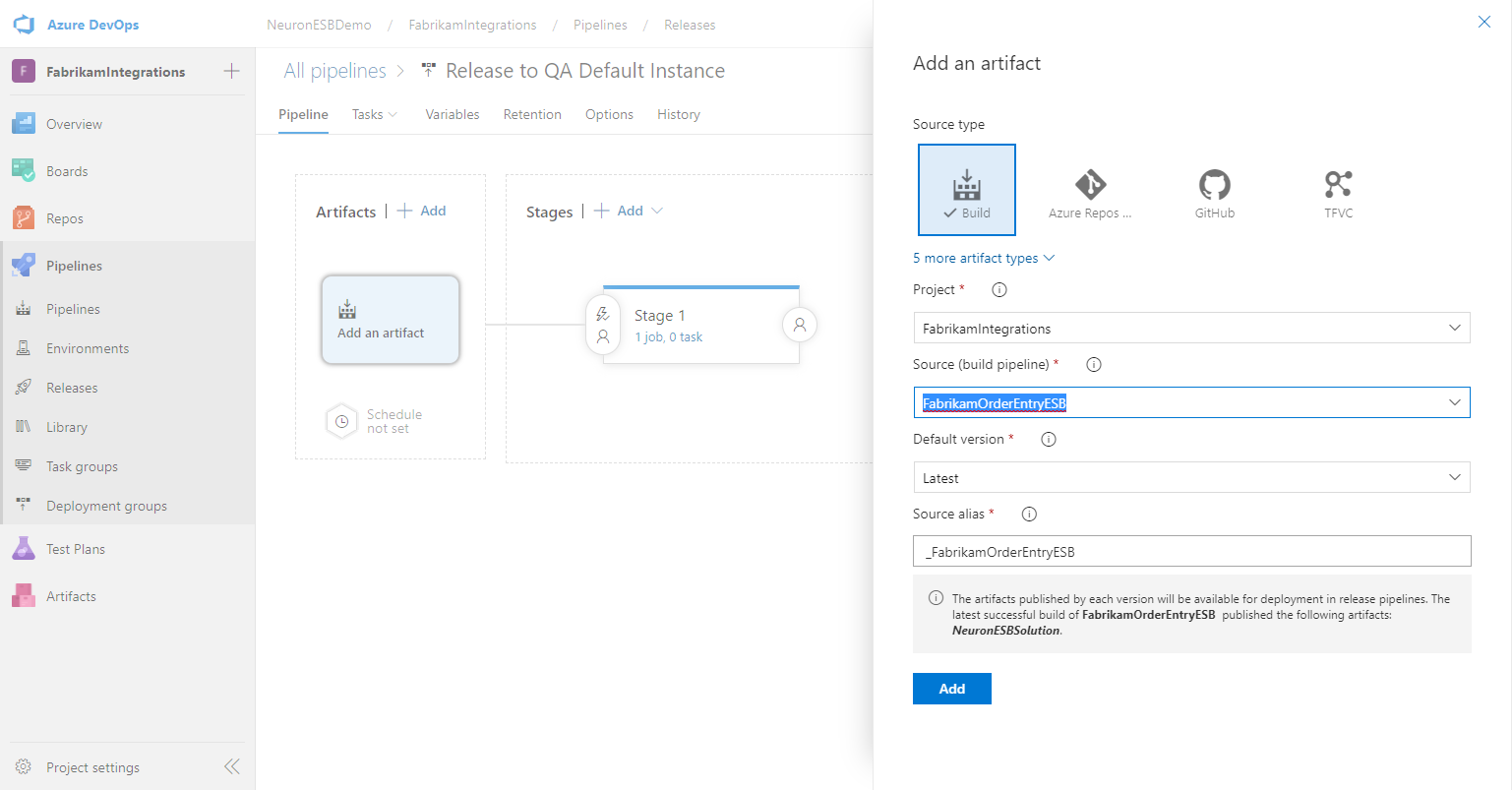Open the Artifacts package icon in sidebar
This screenshot has width=1512, height=790.
click(24, 596)
